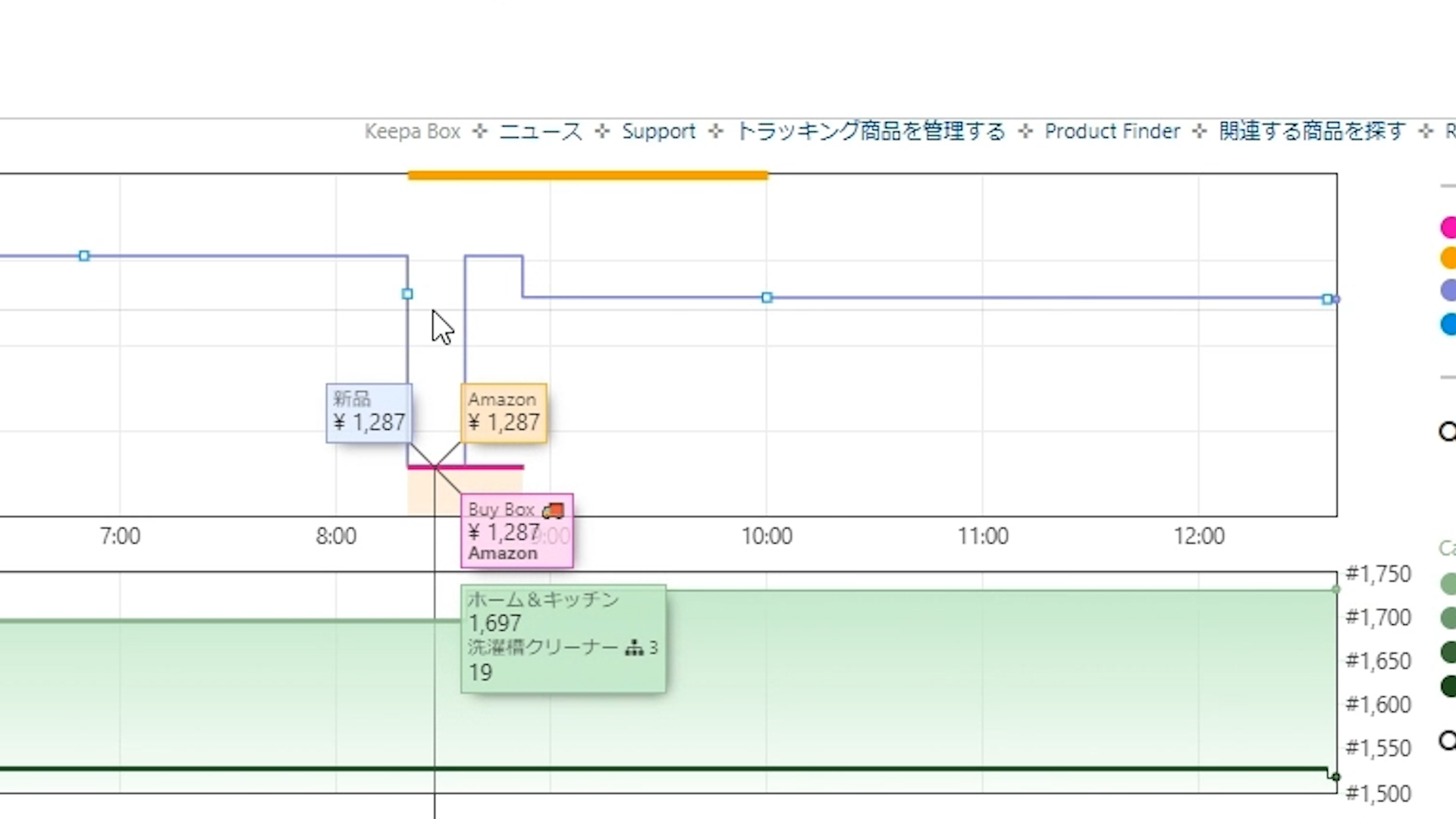Toggle the pink Buy Box legend dot
Image resolution: width=1456 pixels, height=819 pixels.
click(x=1448, y=227)
